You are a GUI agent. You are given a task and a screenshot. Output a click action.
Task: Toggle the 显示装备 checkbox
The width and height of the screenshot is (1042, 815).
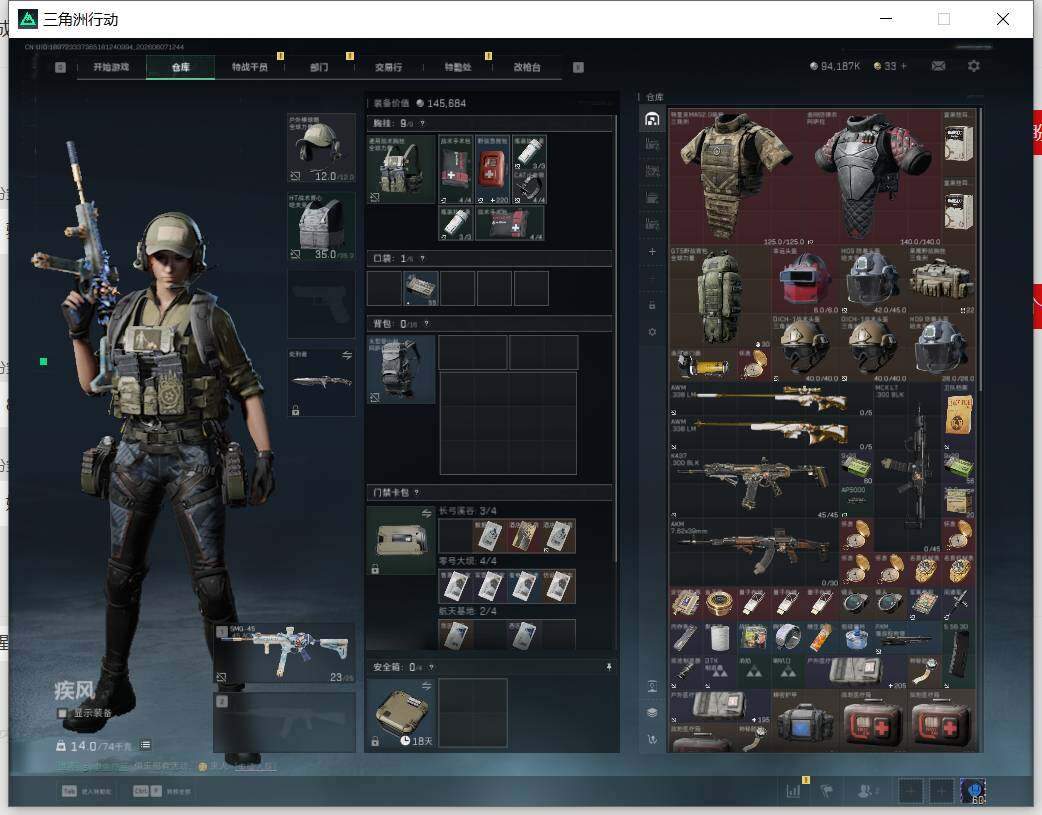[x=62, y=713]
